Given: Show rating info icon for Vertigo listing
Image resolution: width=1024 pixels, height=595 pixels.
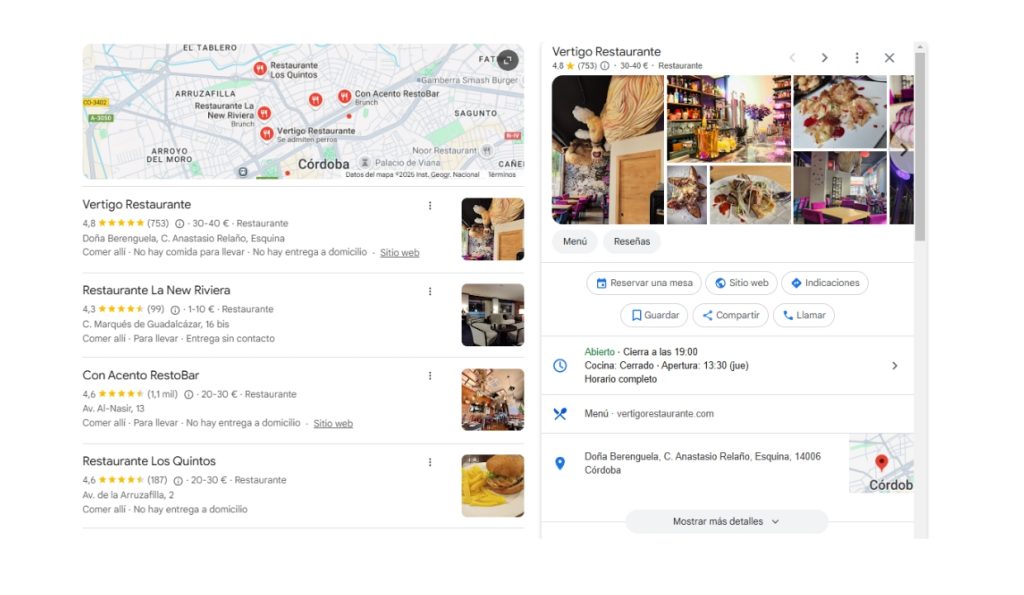Looking at the screenshot, I should (180, 224).
